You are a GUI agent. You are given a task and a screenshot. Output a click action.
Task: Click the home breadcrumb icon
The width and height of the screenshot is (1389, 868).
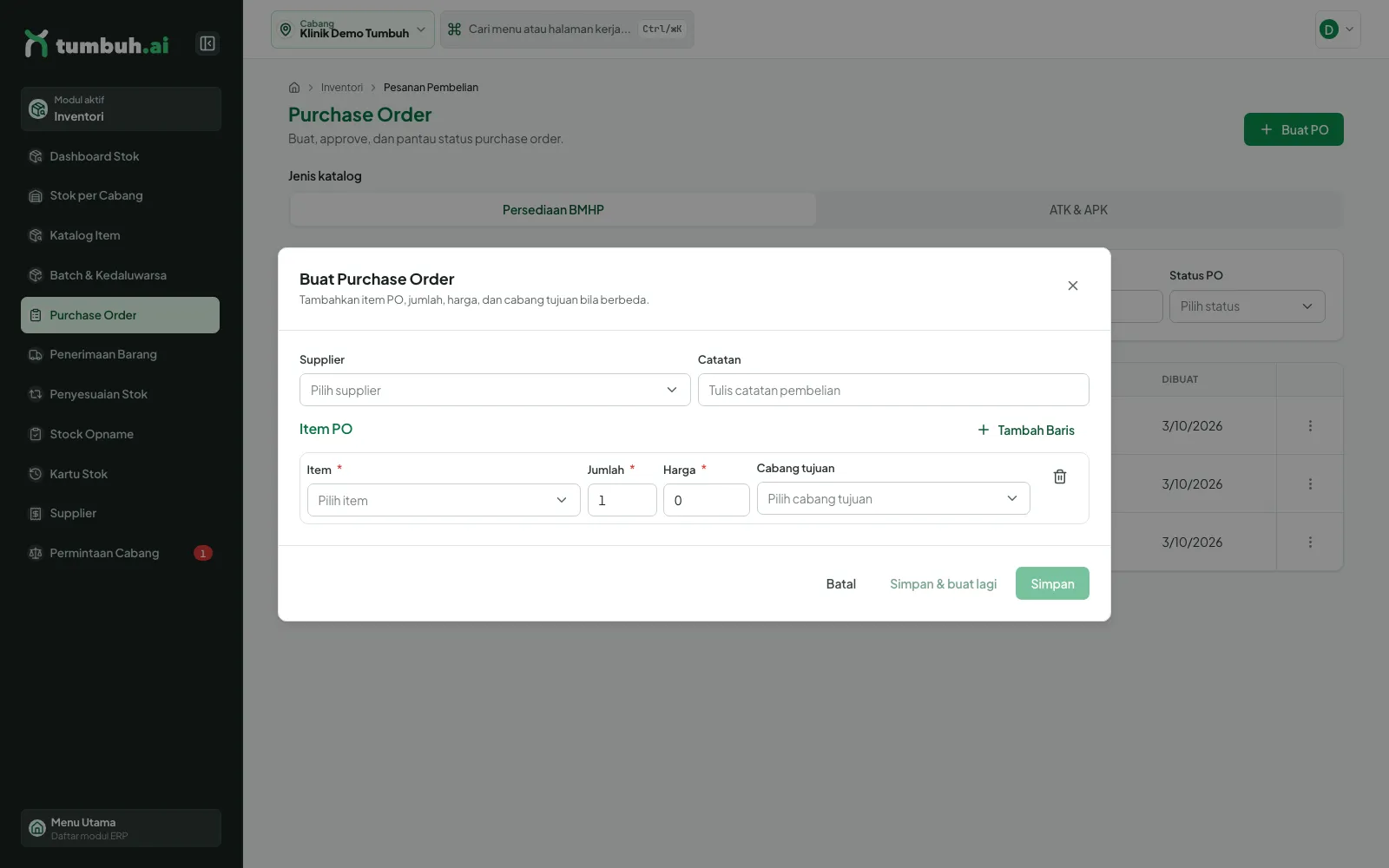pyautogui.click(x=294, y=88)
